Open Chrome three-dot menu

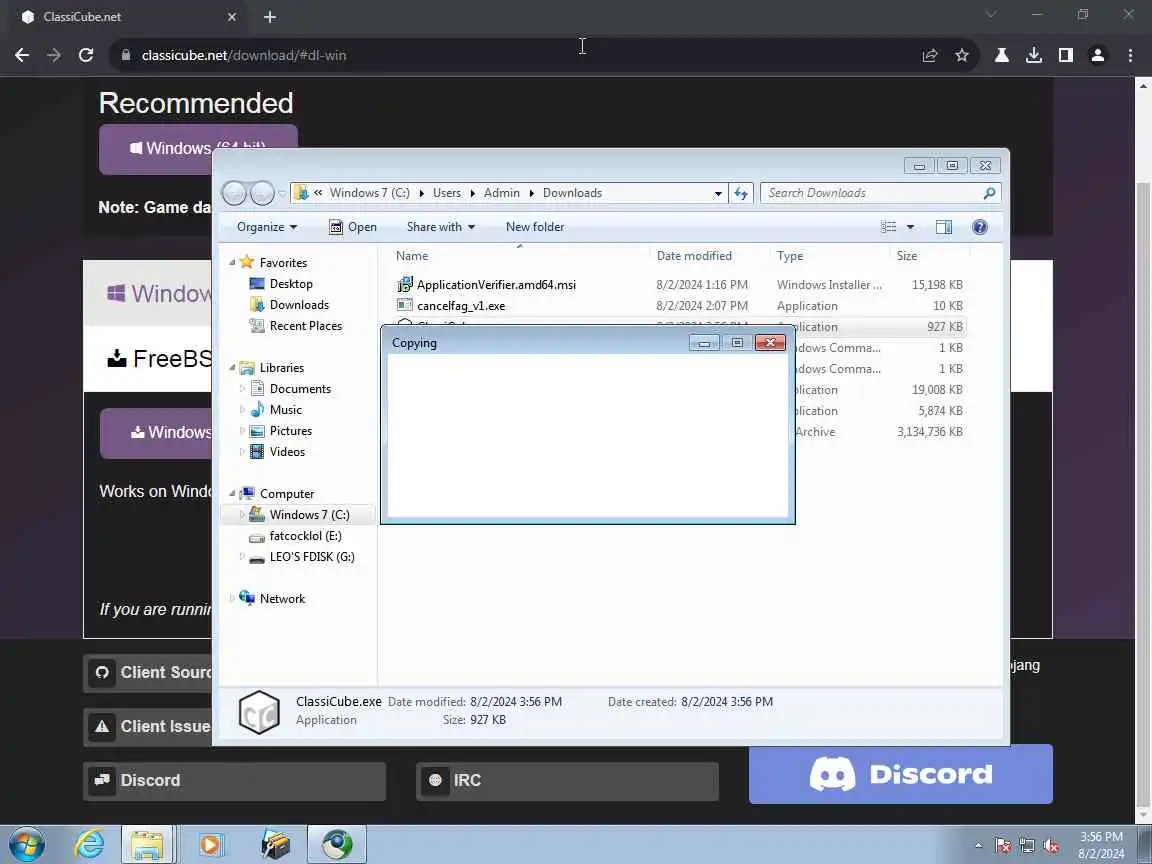point(1130,55)
